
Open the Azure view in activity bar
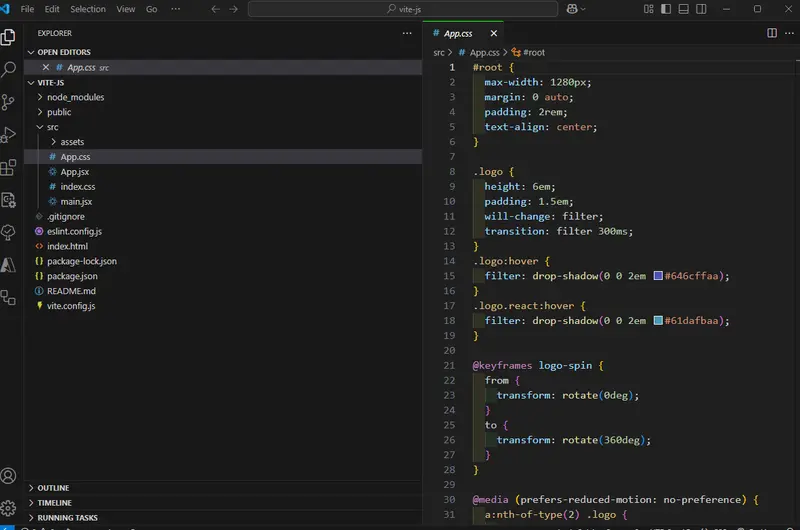pos(9,265)
